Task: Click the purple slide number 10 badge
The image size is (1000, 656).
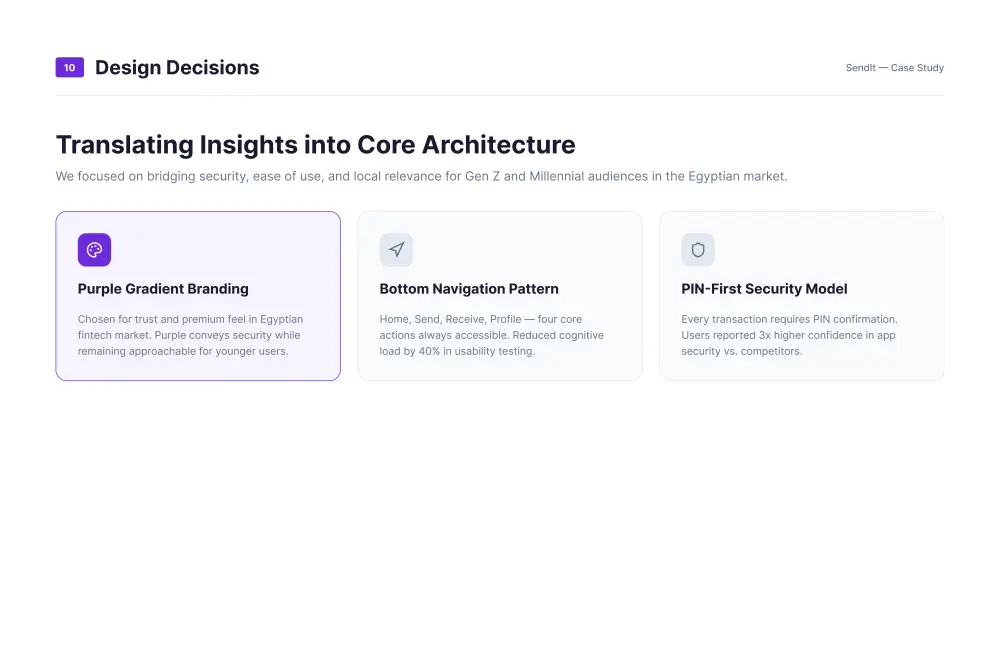Action: [70, 68]
